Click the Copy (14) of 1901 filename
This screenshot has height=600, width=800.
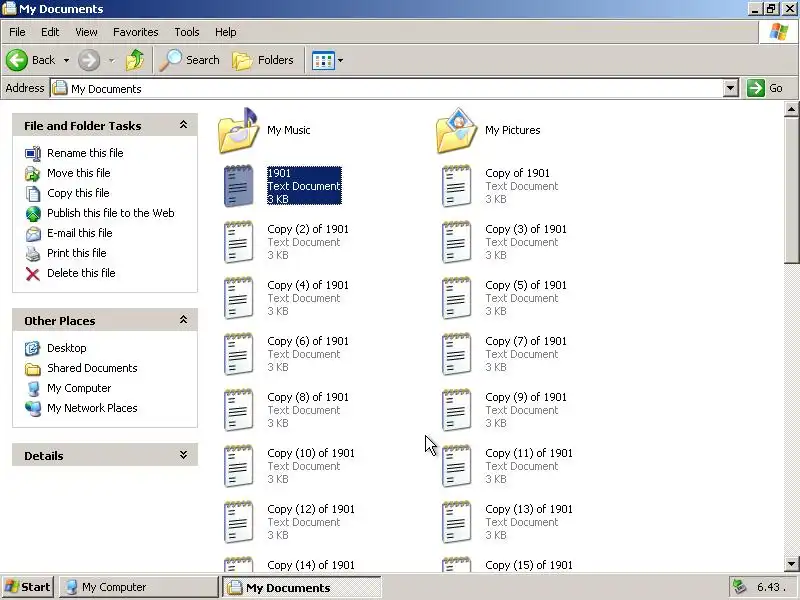311,565
